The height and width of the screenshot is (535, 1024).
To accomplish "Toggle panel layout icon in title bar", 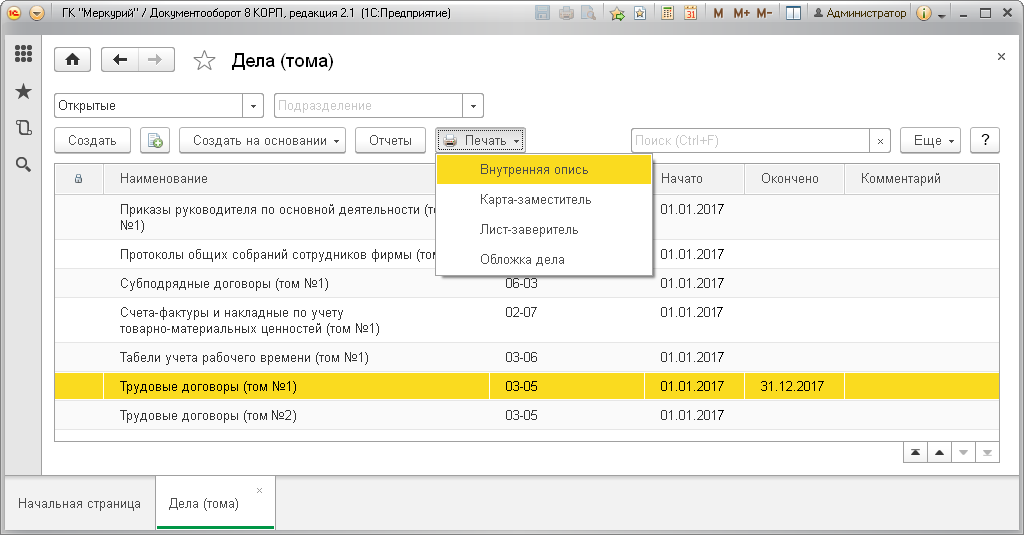I will pos(793,13).
